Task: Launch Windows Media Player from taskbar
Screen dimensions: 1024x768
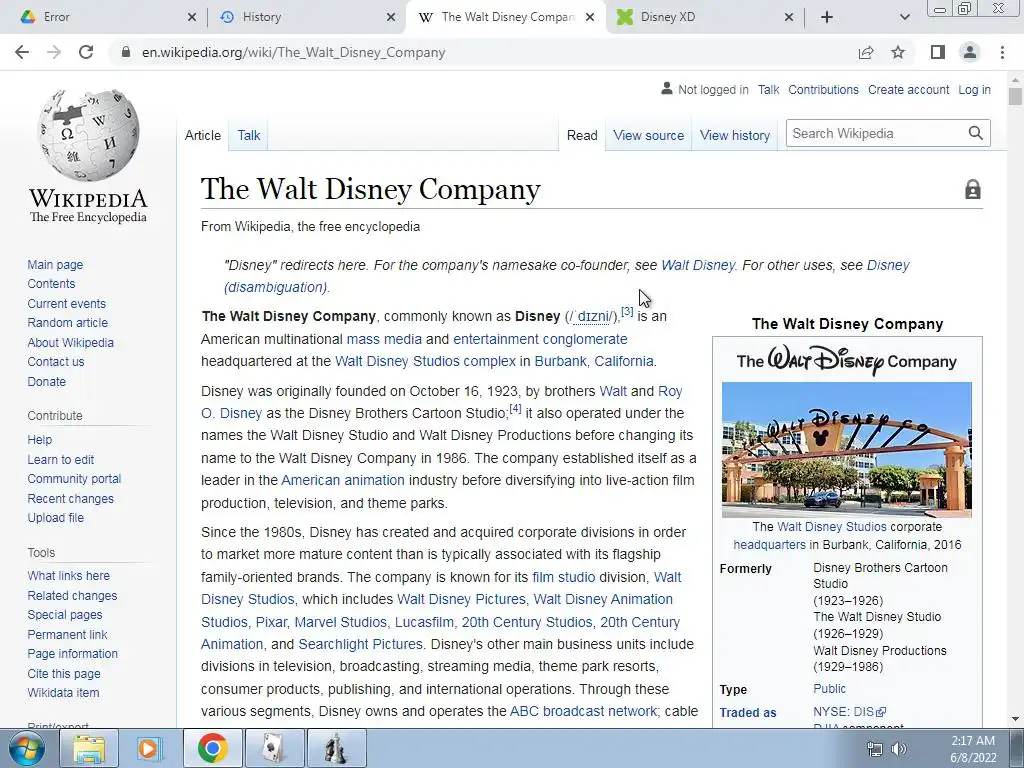Action: [148, 748]
